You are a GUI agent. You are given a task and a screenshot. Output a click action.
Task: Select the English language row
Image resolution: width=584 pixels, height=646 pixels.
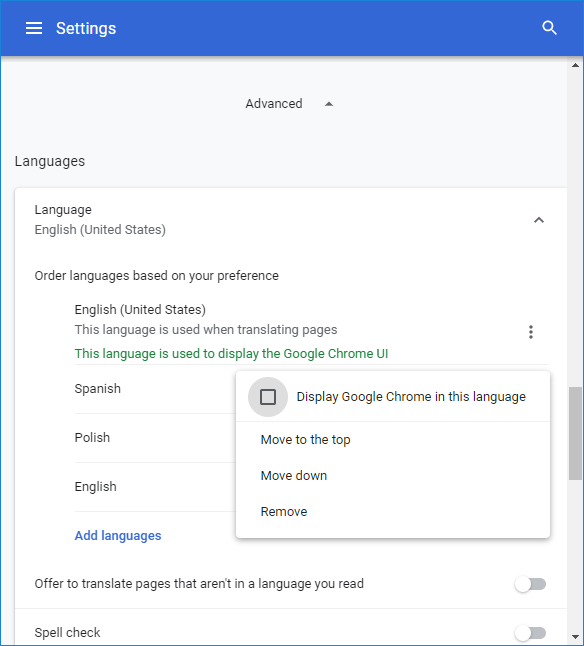(x=155, y=487)
